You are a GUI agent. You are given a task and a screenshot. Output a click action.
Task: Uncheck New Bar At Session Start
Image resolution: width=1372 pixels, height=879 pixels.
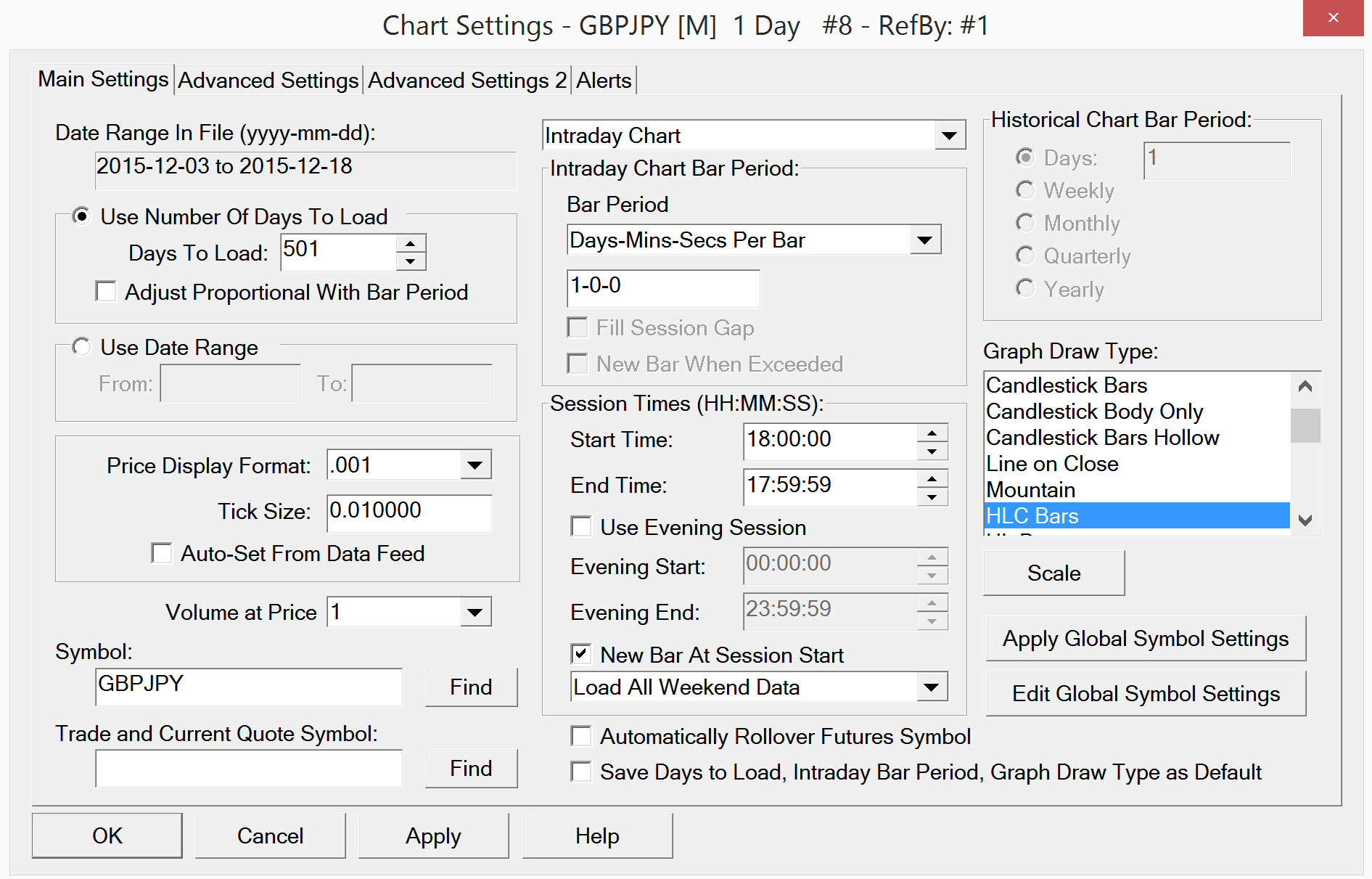581,655
